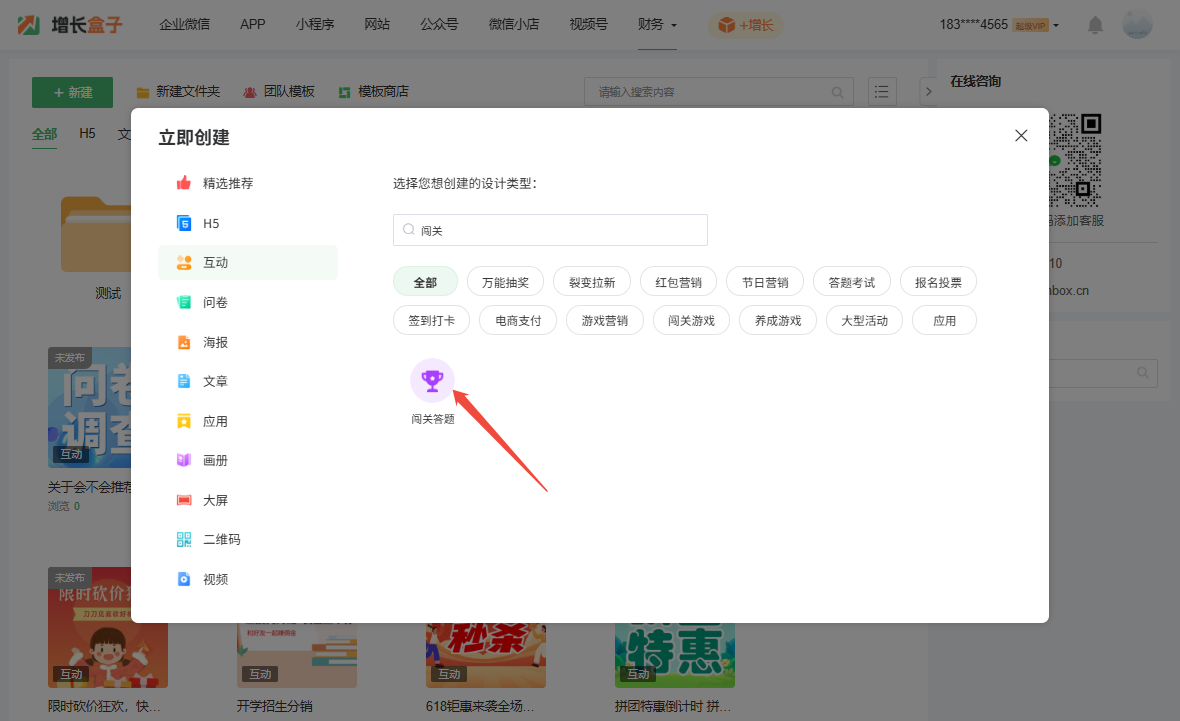Screen dimensions: 1180x721
Task: Click the design type search field
Action: [550, 230]
